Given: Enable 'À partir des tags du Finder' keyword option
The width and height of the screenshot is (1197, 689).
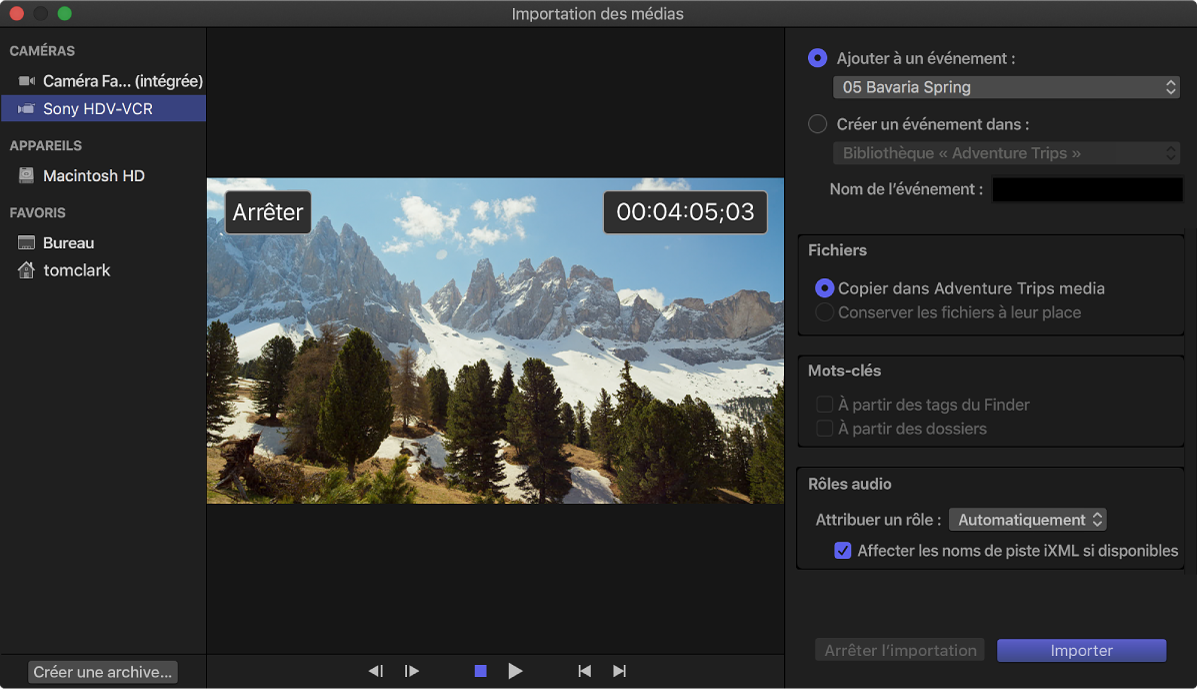Looking at the screenshot, I should click(824, 404).
